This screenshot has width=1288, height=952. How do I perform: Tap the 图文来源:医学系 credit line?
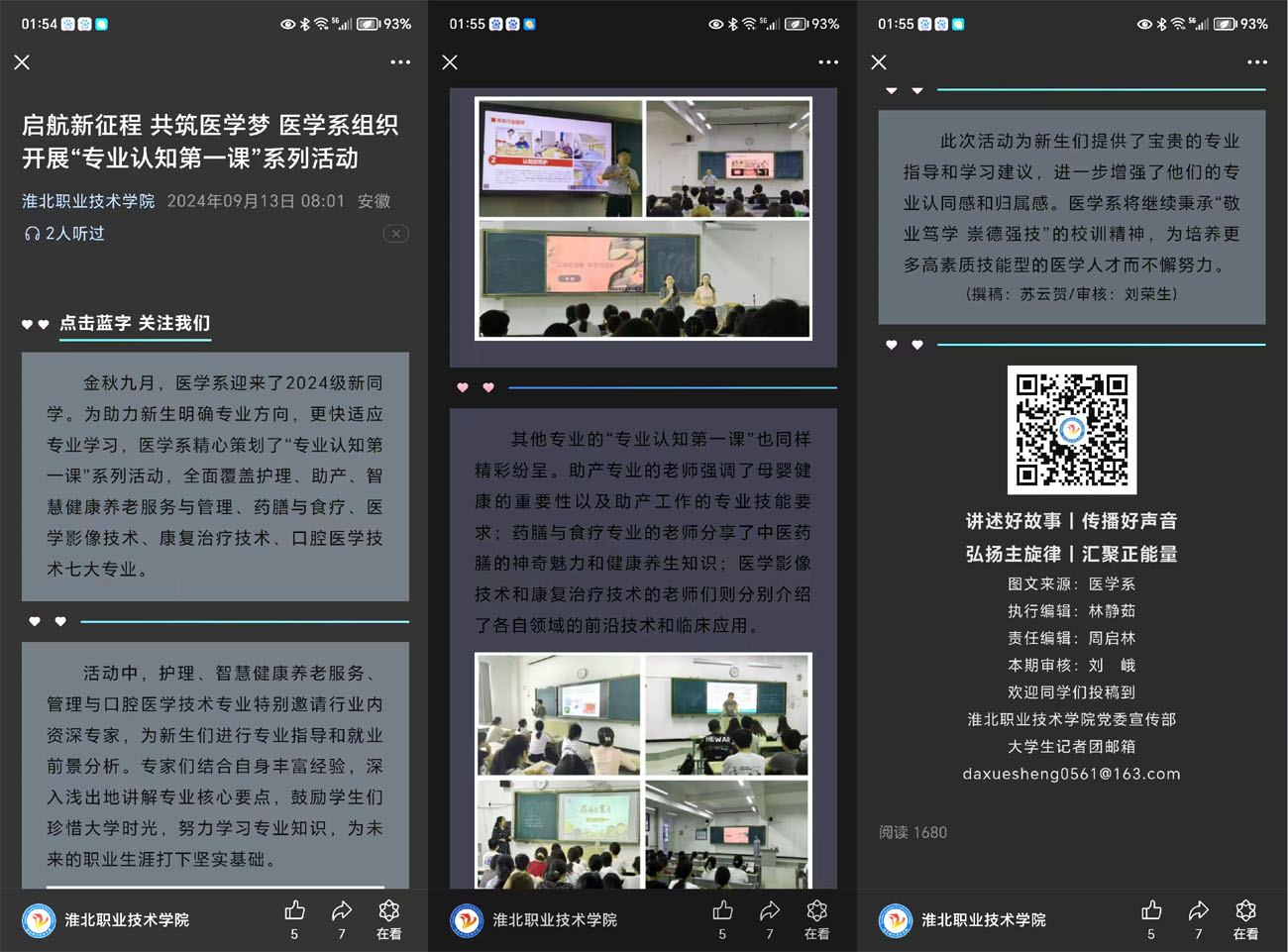coord(1072,584)
